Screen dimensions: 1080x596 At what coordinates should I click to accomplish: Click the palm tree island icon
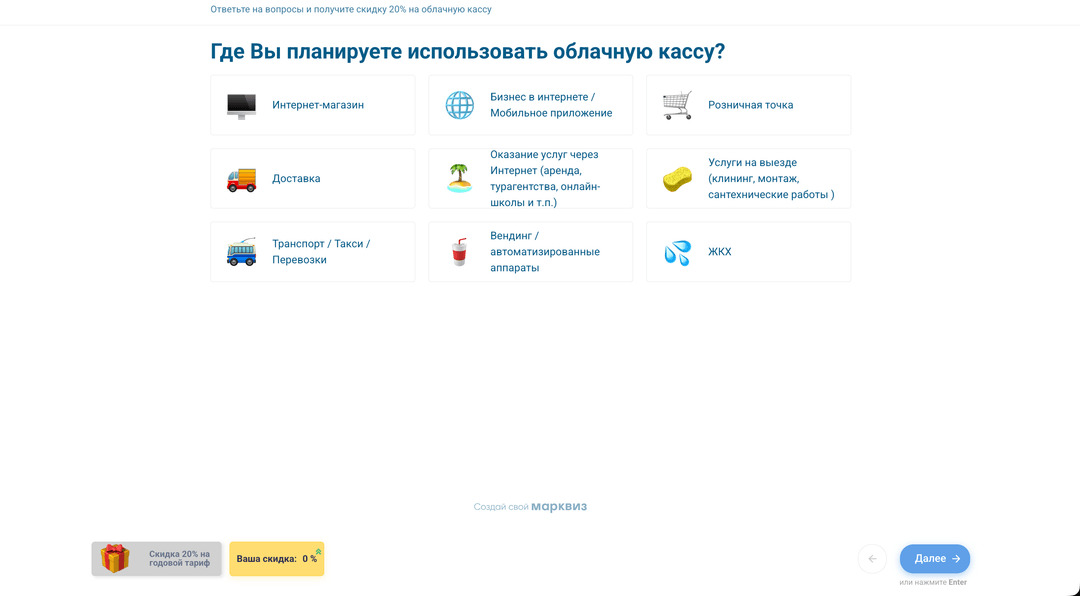click(459, 178)
